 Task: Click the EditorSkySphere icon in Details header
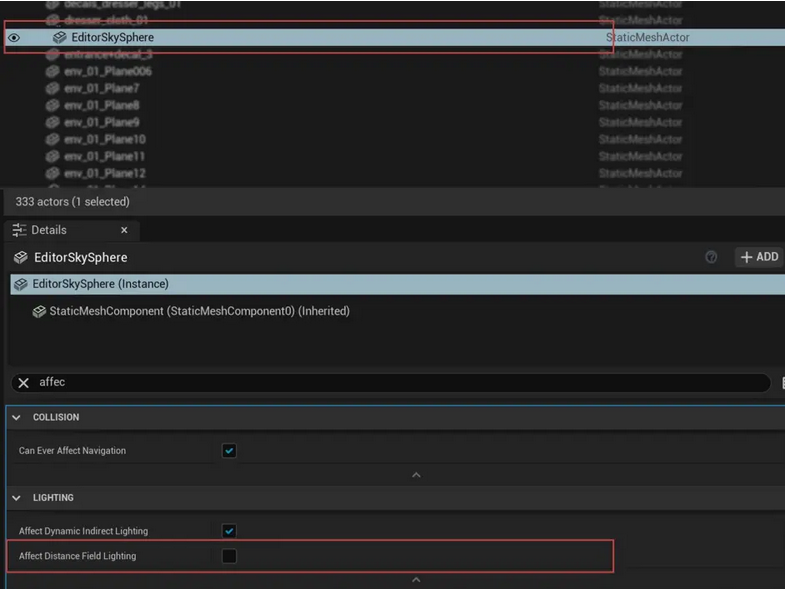click(21, 257)
